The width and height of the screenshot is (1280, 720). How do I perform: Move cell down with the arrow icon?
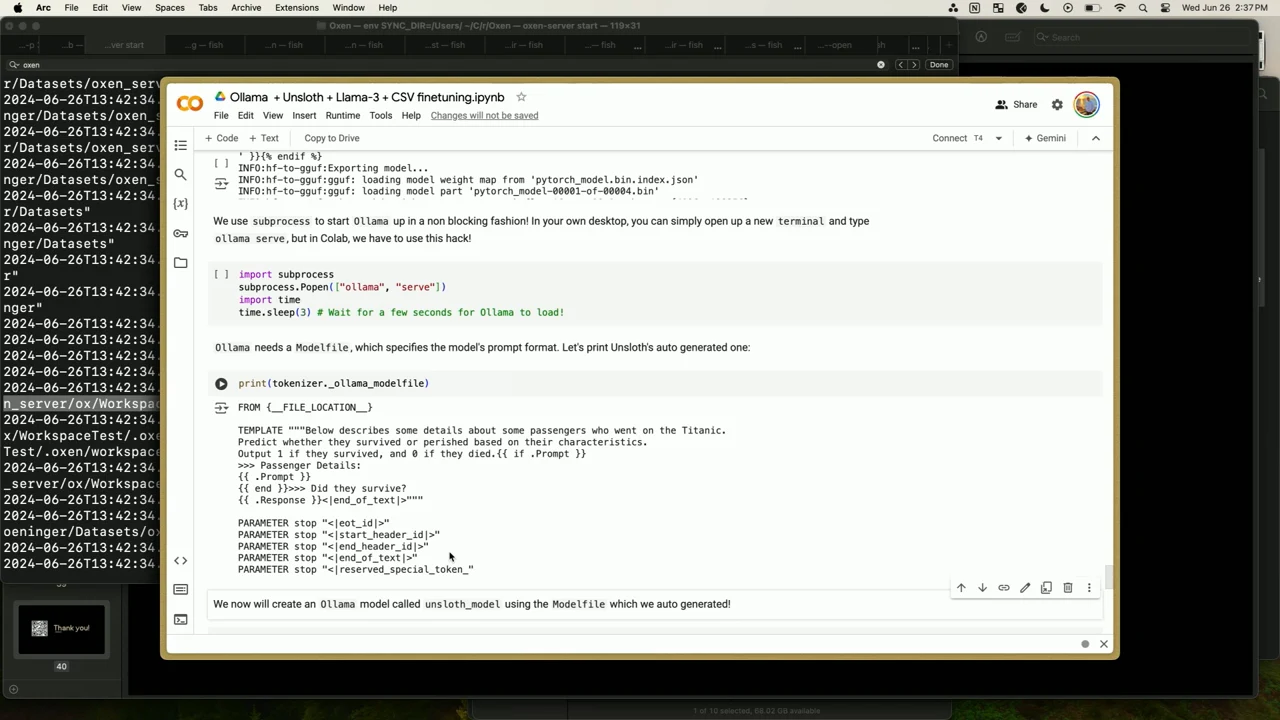982,588
